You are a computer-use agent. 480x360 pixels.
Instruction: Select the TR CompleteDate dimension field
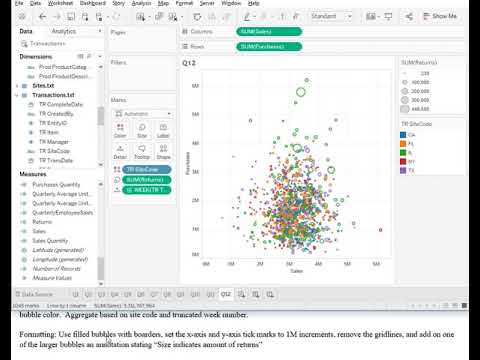click(x=61, y=104)
